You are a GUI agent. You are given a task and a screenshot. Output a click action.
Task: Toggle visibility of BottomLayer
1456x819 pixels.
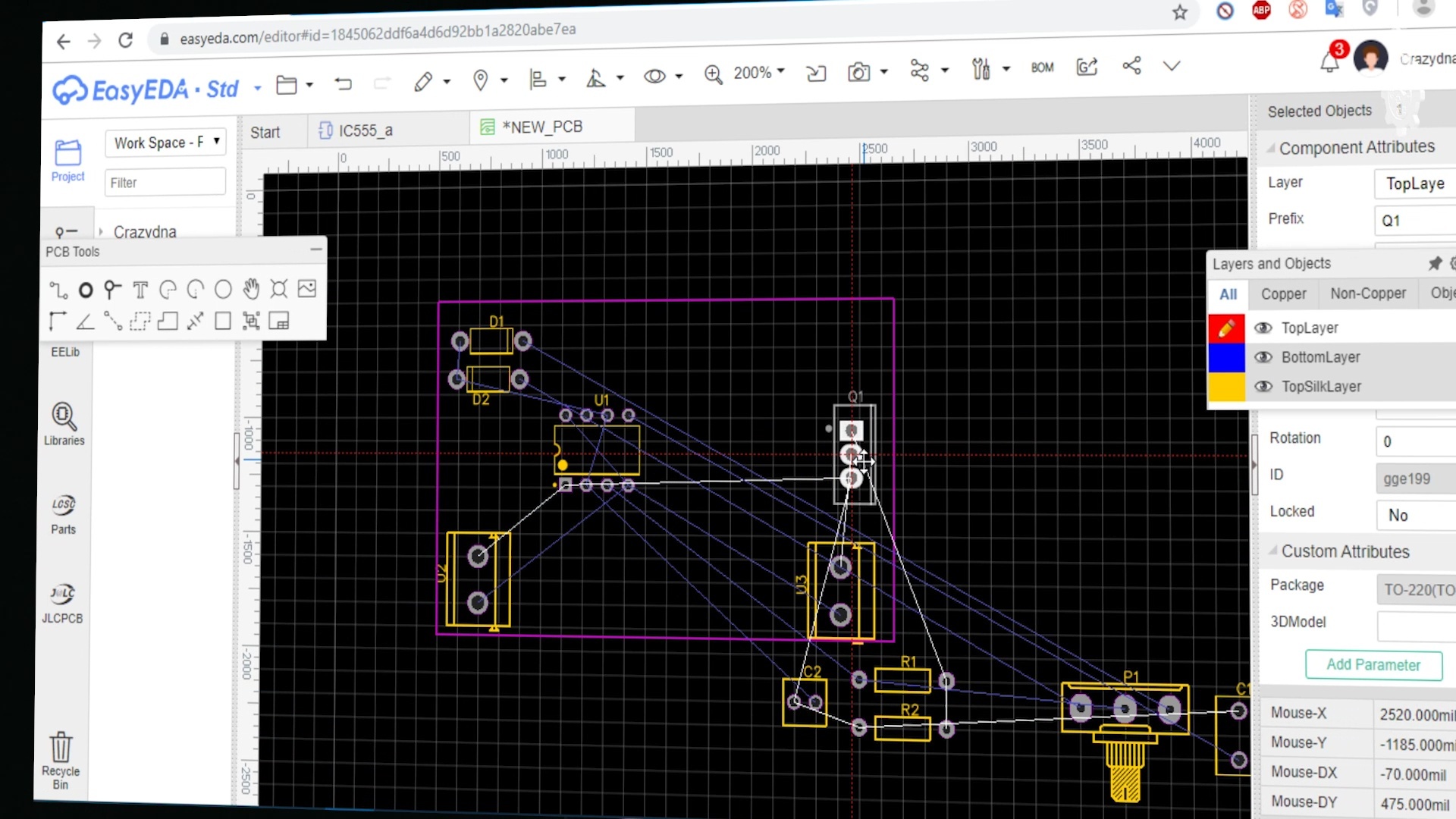click(x=1263, y=357)
